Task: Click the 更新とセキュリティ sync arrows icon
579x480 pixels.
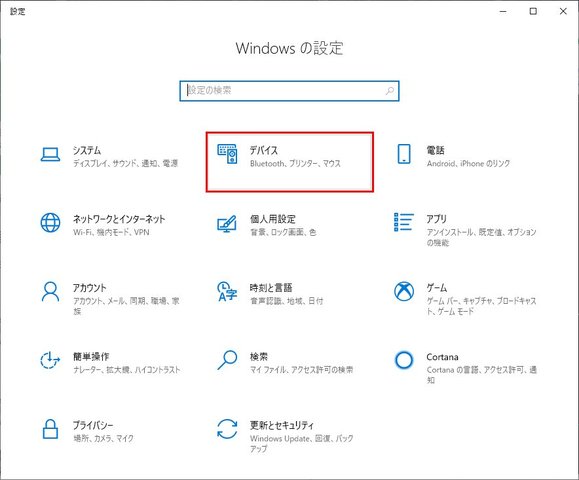Action: (227, 429)
